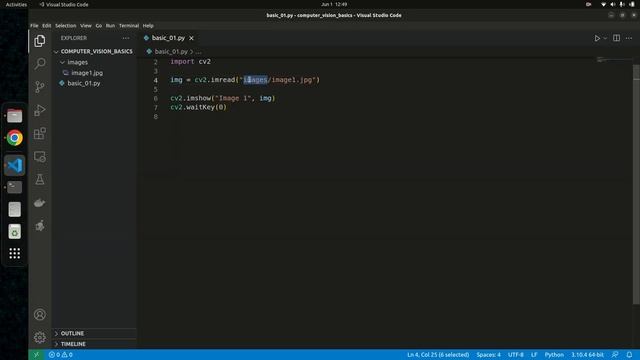Viewport: 640px width, 360px height.
Task: Open the Testing flask view
Action: point(40,180)
